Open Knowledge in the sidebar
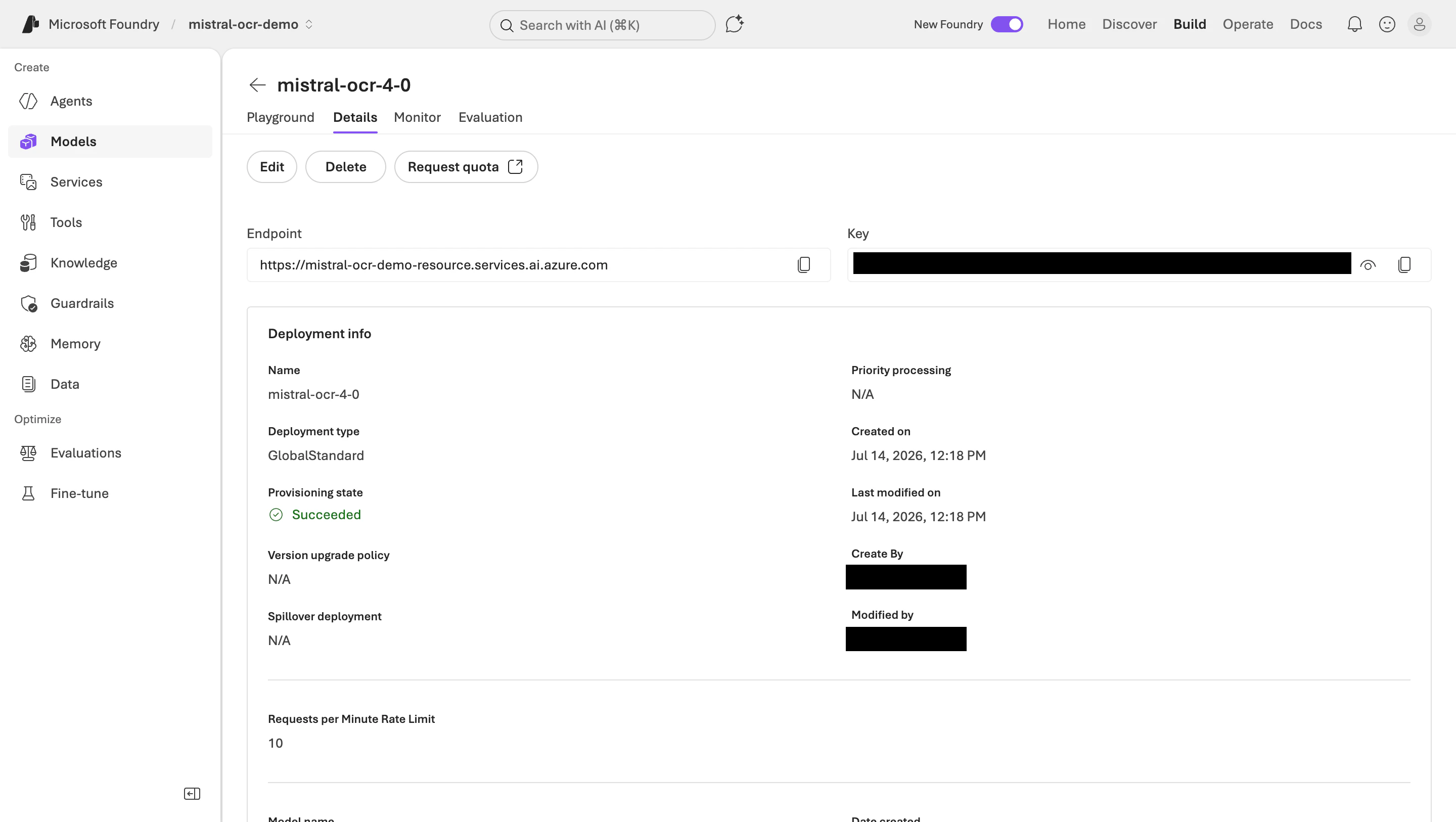 tap(110, 263)
